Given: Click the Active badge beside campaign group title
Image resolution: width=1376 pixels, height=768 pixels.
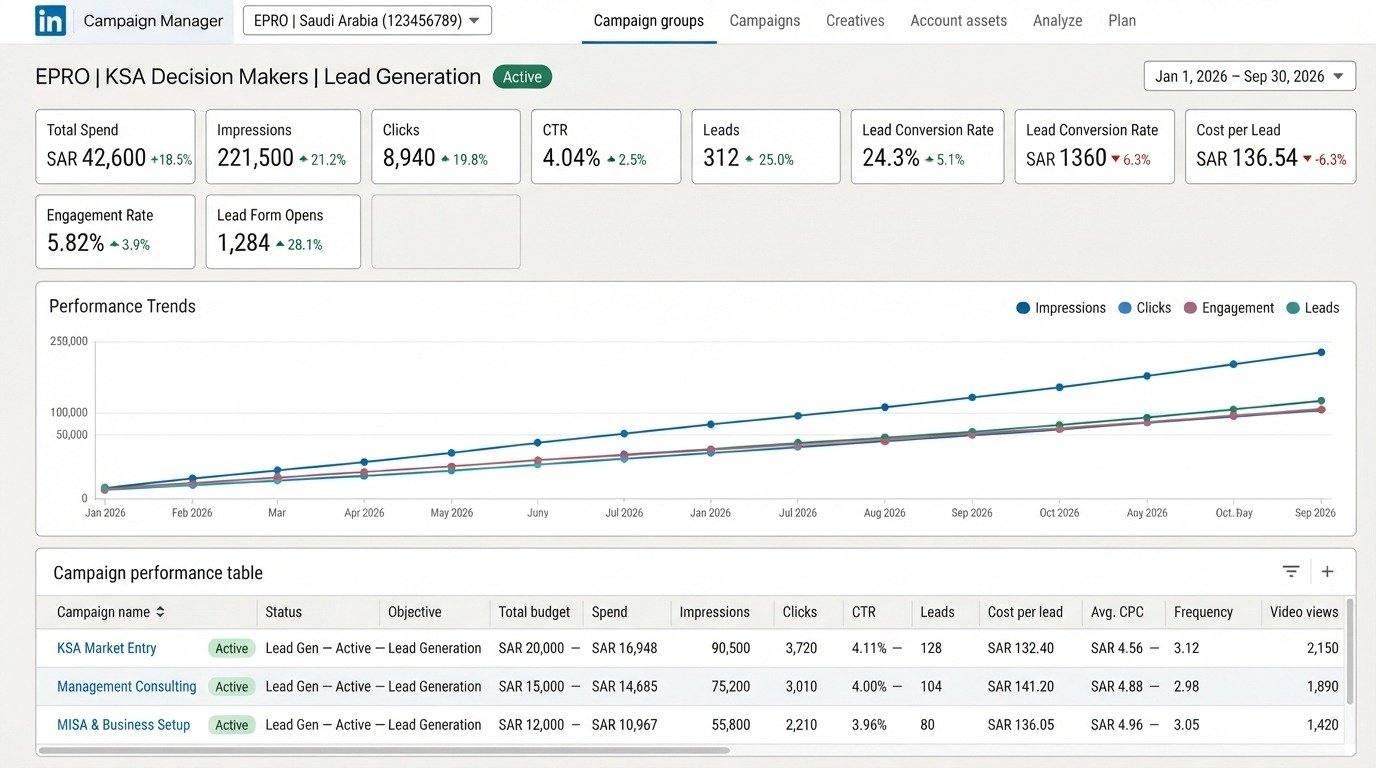Looking at the screenshot, I should (x=522, y=77).
